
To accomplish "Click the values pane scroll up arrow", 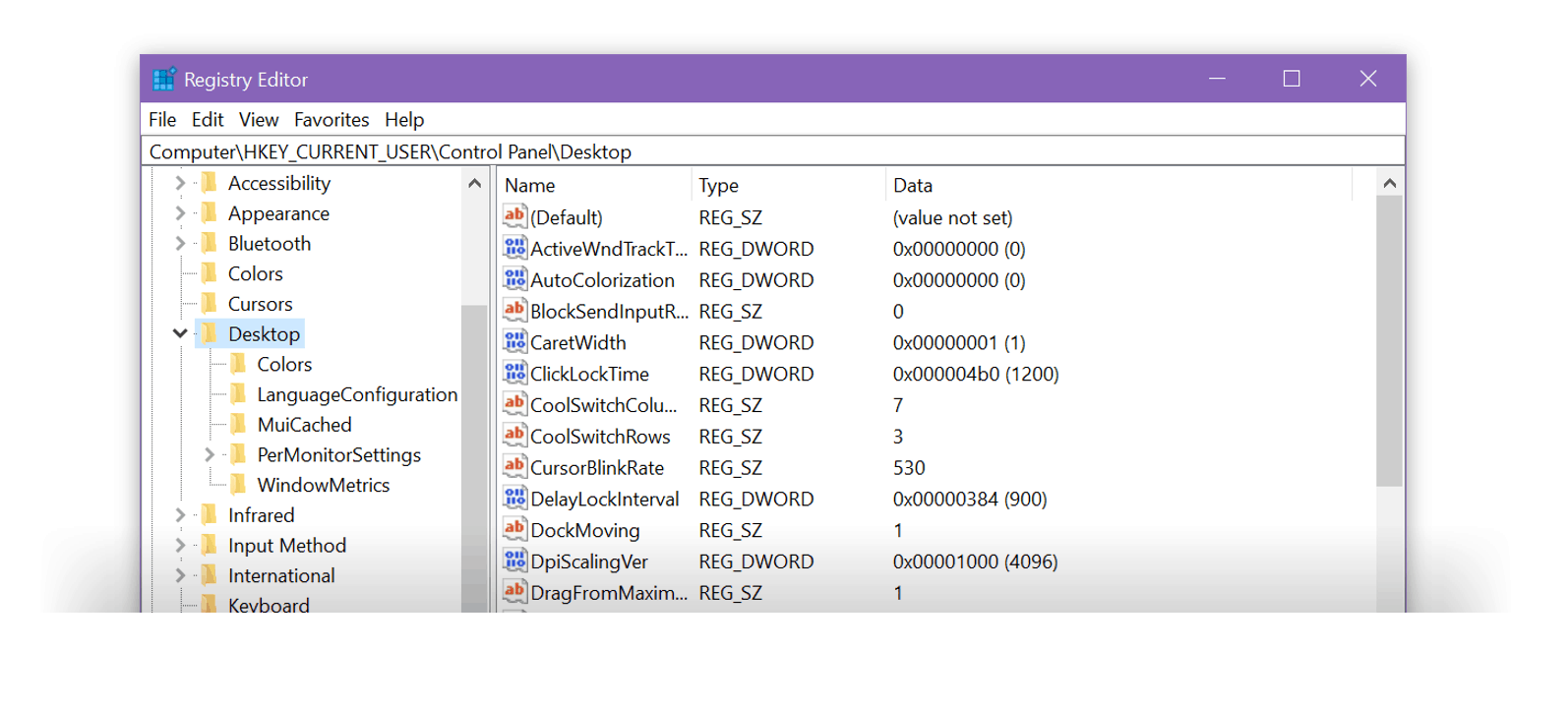I will tap(1389, 184).
